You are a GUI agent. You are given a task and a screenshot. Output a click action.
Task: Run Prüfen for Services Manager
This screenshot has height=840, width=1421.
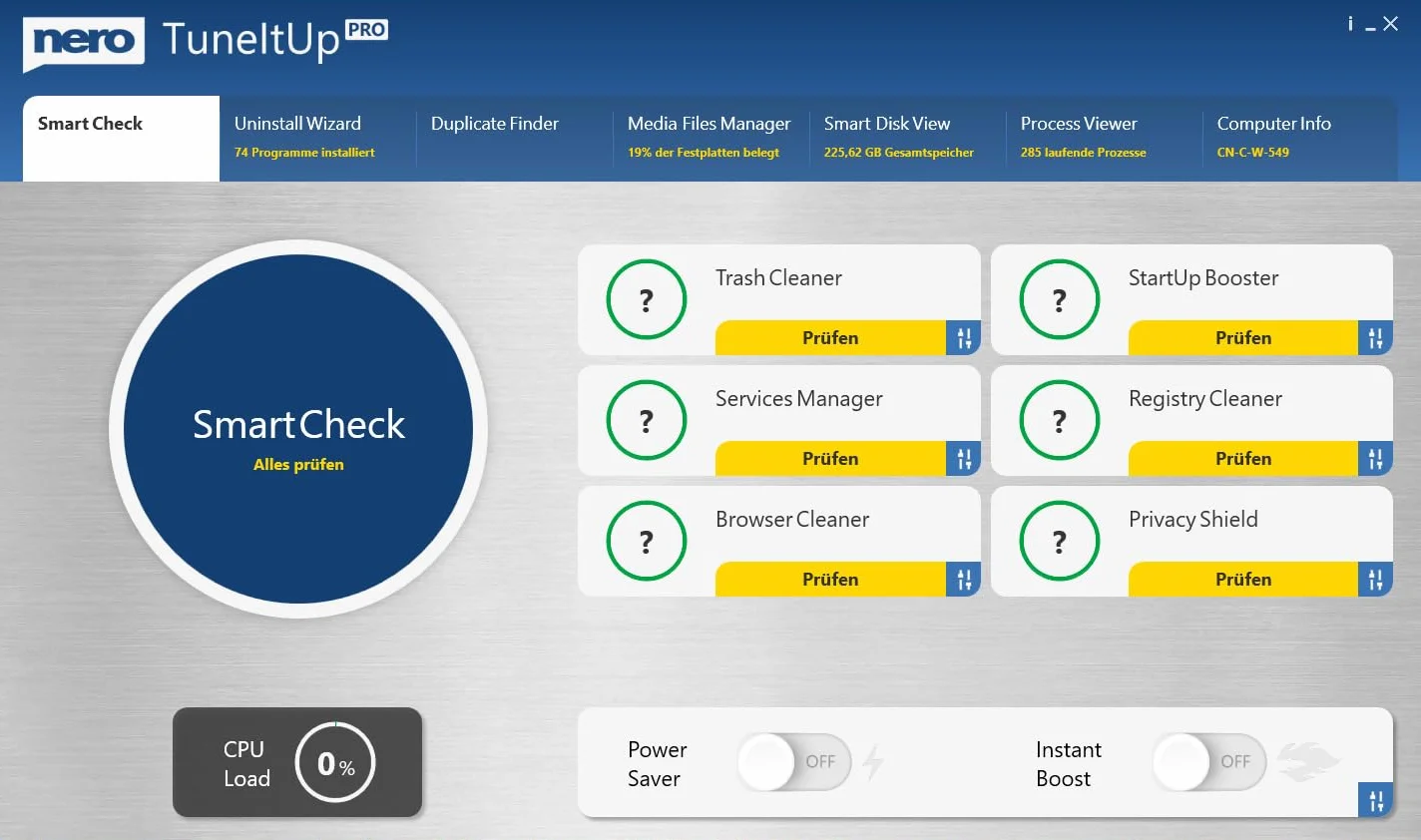click(x=830, y=459)
